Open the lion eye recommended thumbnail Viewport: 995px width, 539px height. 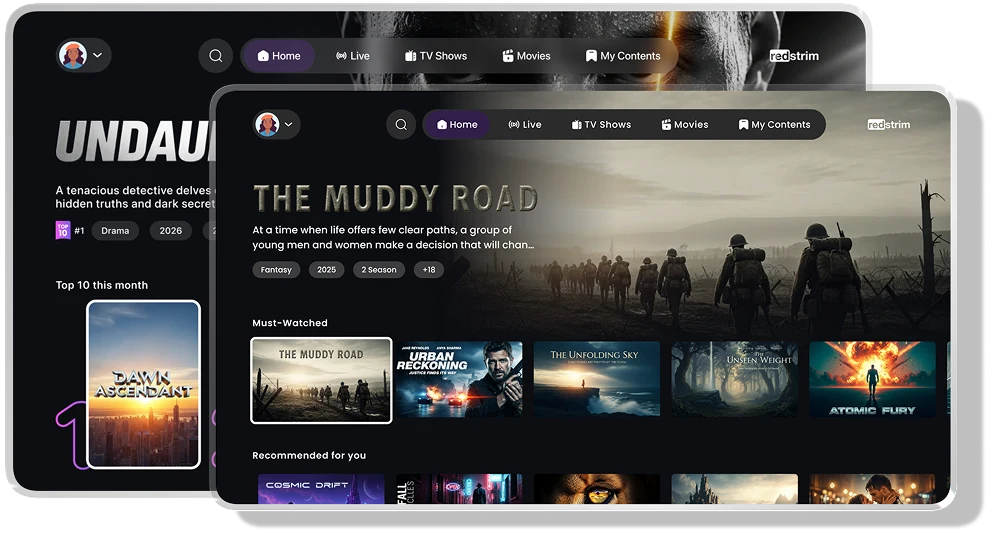pos(596,489)
